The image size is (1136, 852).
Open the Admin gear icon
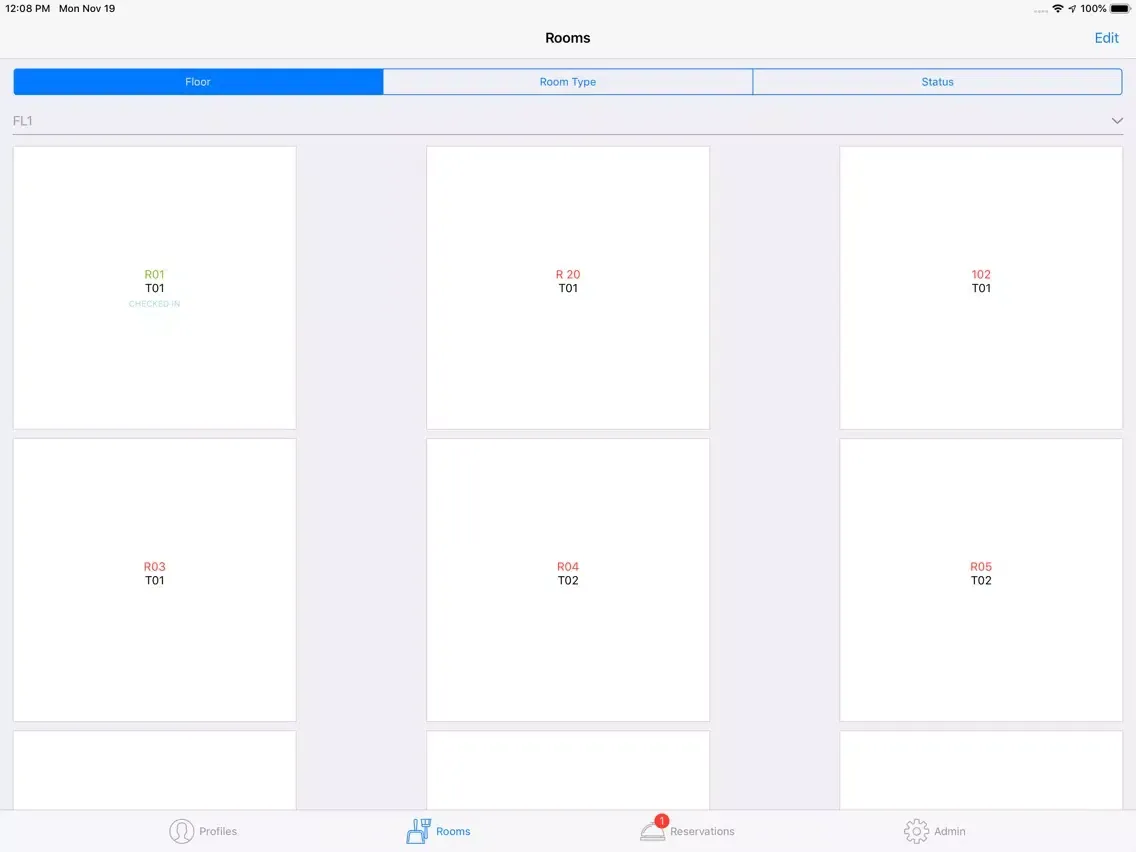[916, 831]
